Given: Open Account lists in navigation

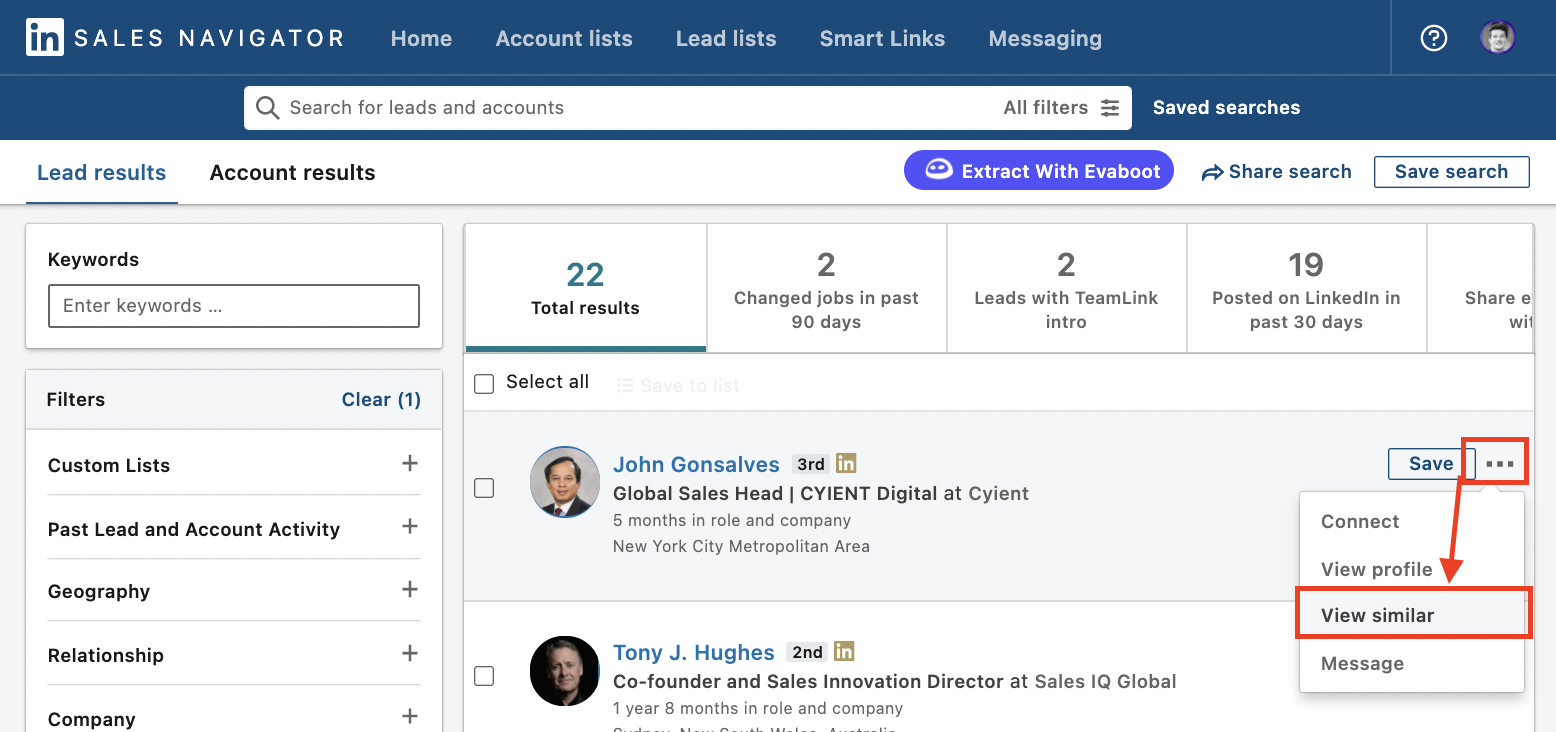Looking at the screenshot, I should [564, 39].
